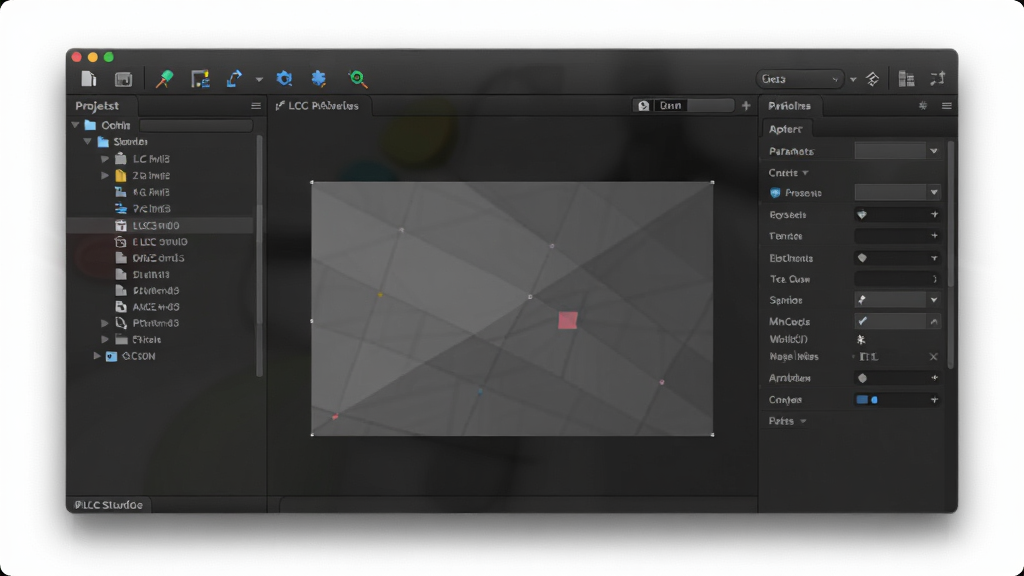Click the swap arrows icon at the toolbar's far right

coord(938,79)
